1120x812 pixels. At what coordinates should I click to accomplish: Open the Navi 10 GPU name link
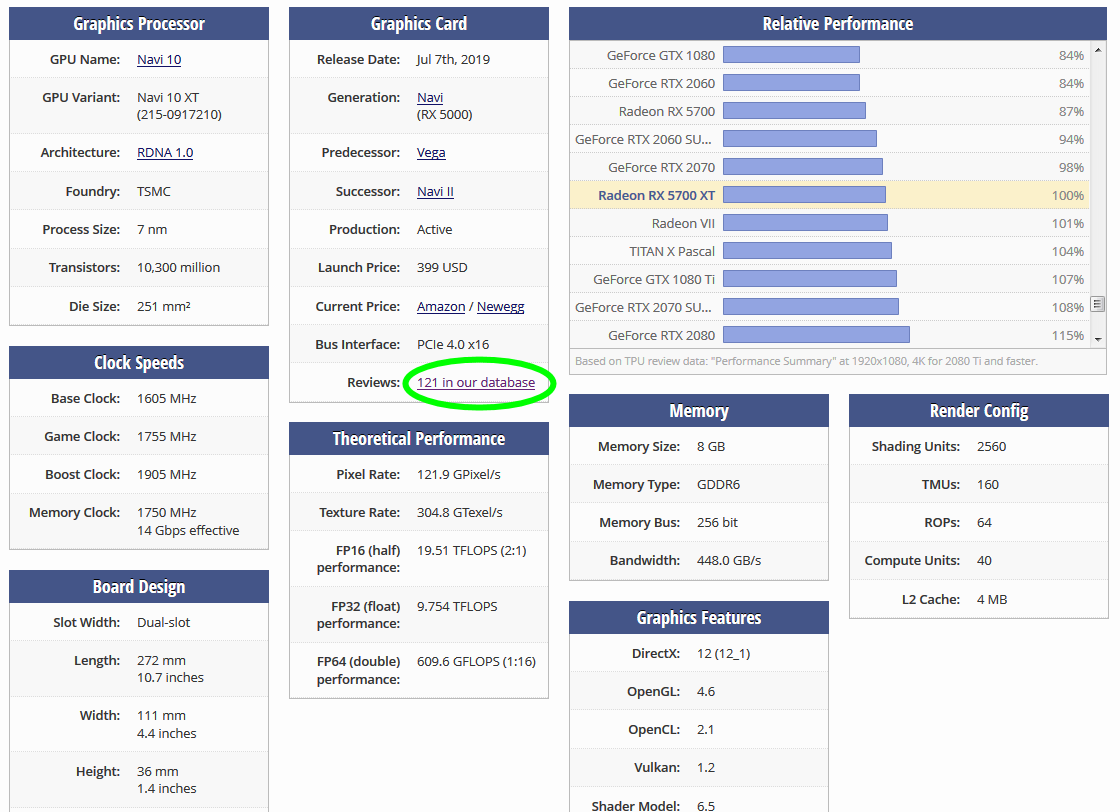coord(159,59)
